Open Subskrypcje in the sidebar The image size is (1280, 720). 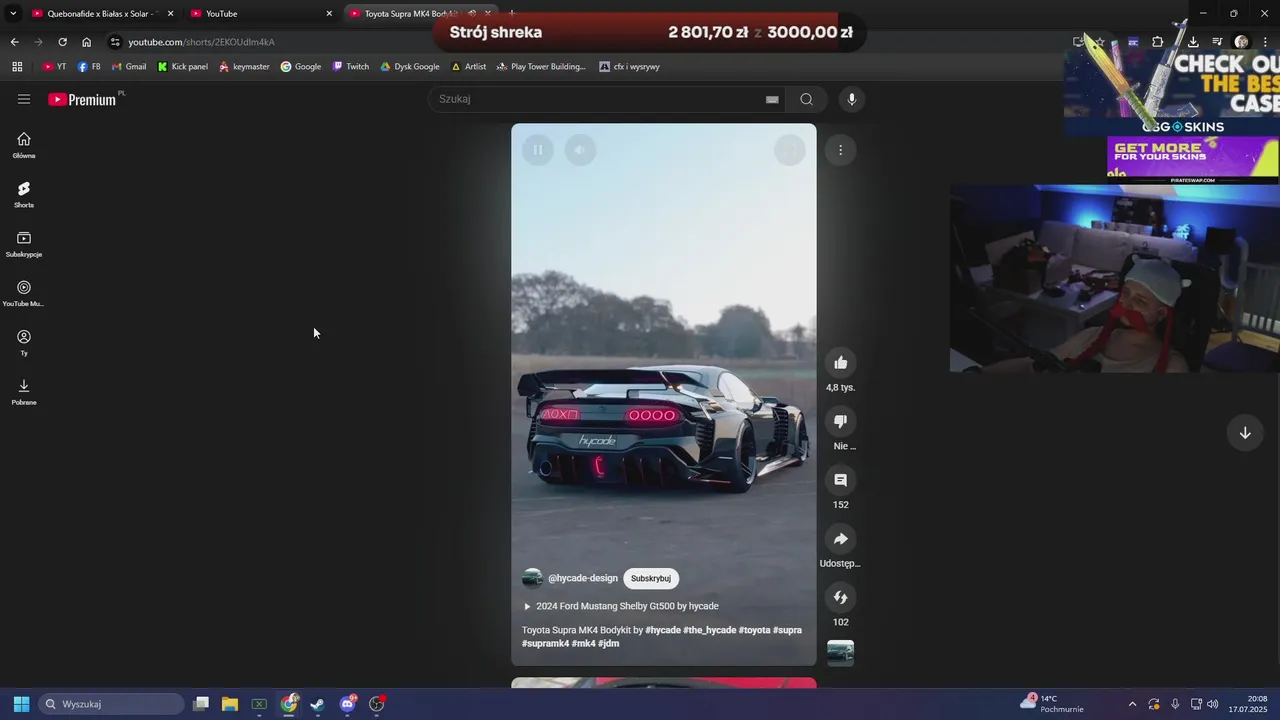coord(24,244)
